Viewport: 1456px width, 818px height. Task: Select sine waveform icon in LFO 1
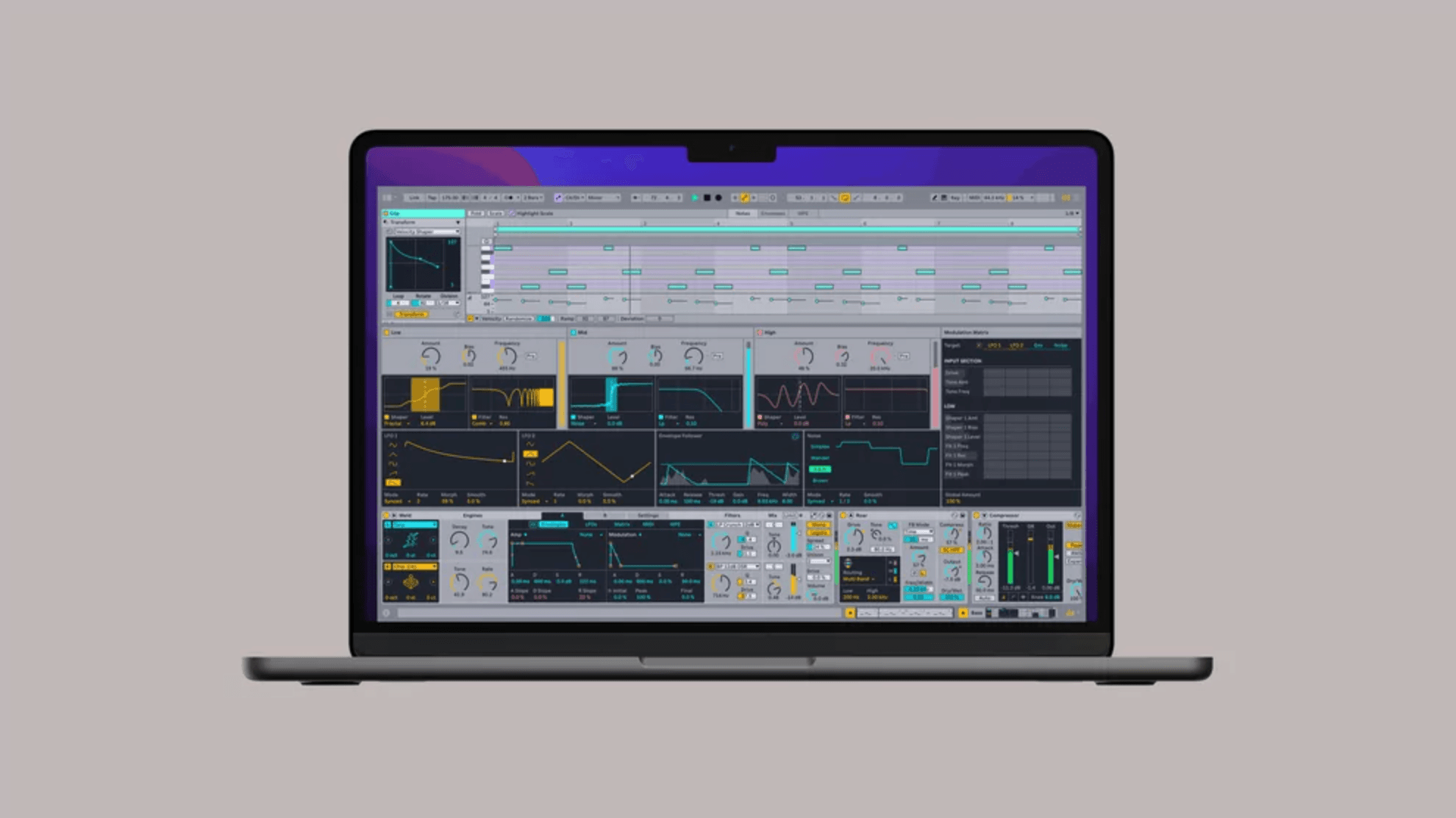pyautogui.click(x=393, y=445)
